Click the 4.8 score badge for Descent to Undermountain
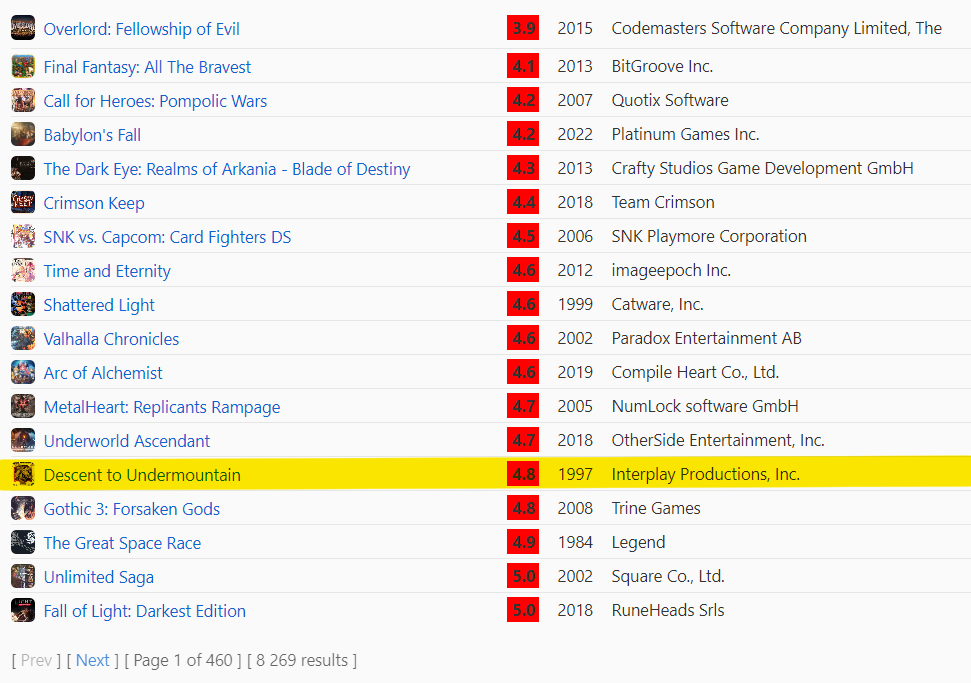The image size is (971, 683). [523, 474]
